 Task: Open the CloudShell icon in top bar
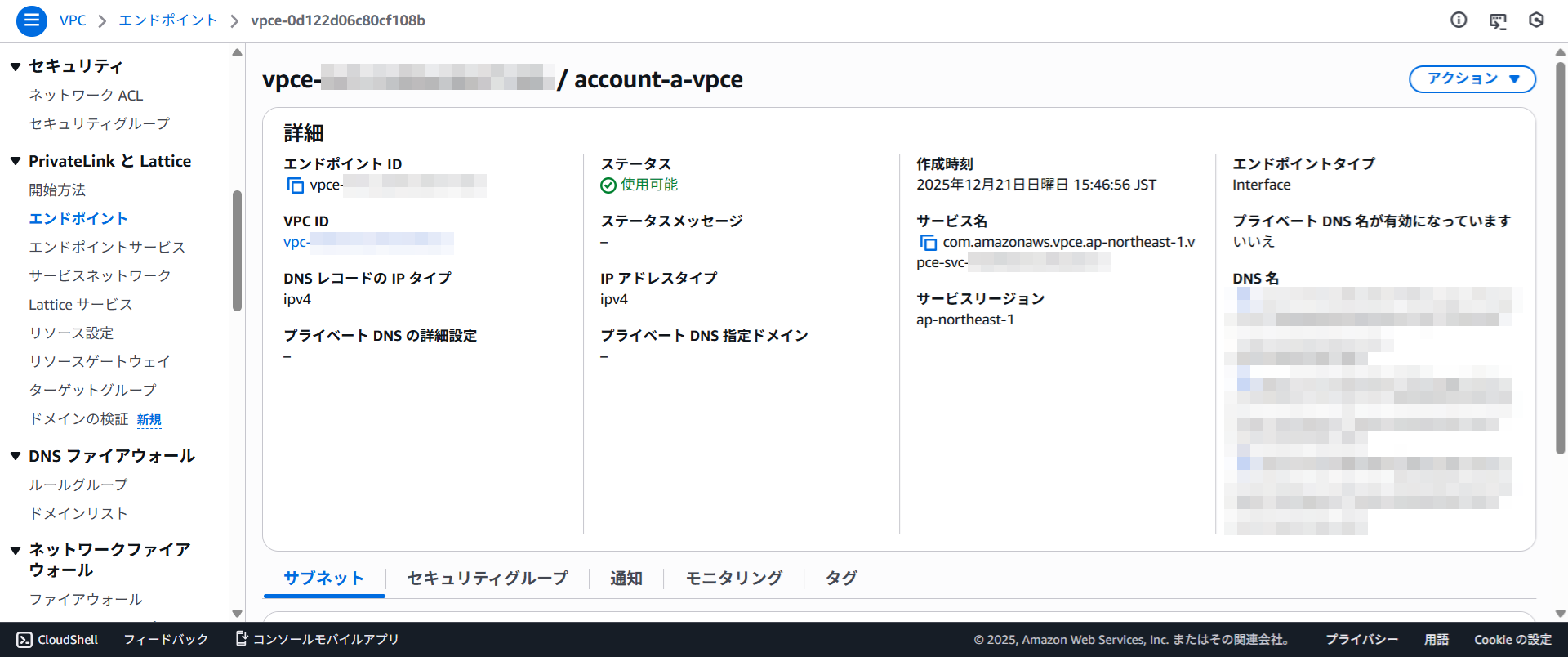click(x=1498, y=20)
